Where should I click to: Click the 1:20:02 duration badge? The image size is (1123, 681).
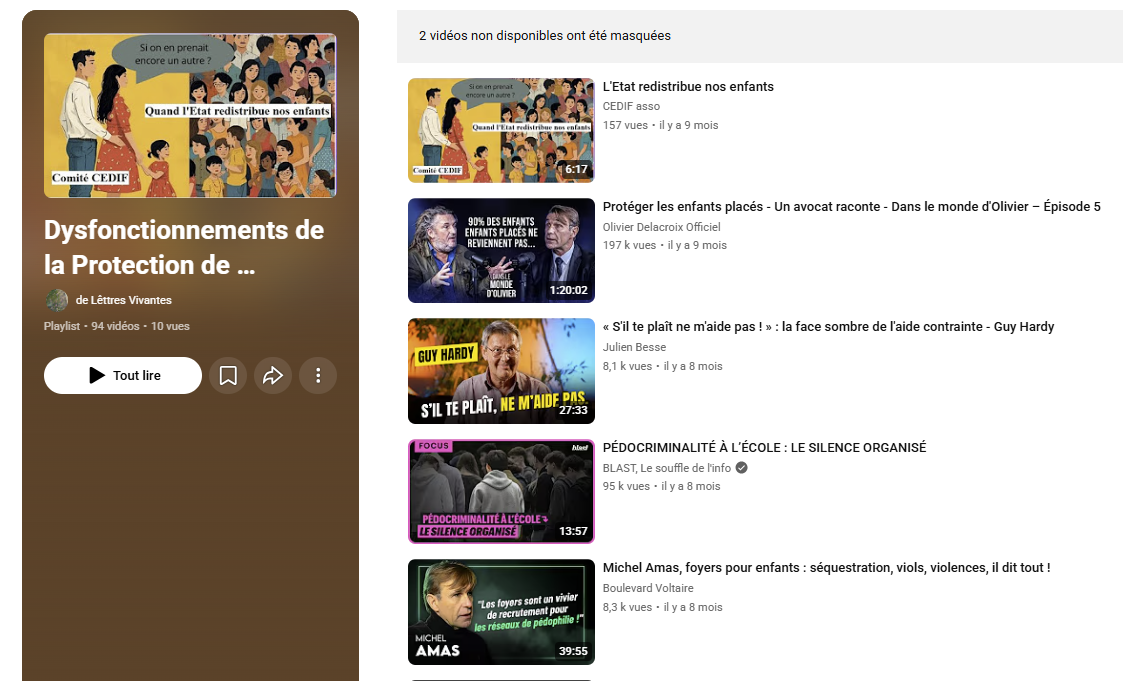[x=569, y=290]
